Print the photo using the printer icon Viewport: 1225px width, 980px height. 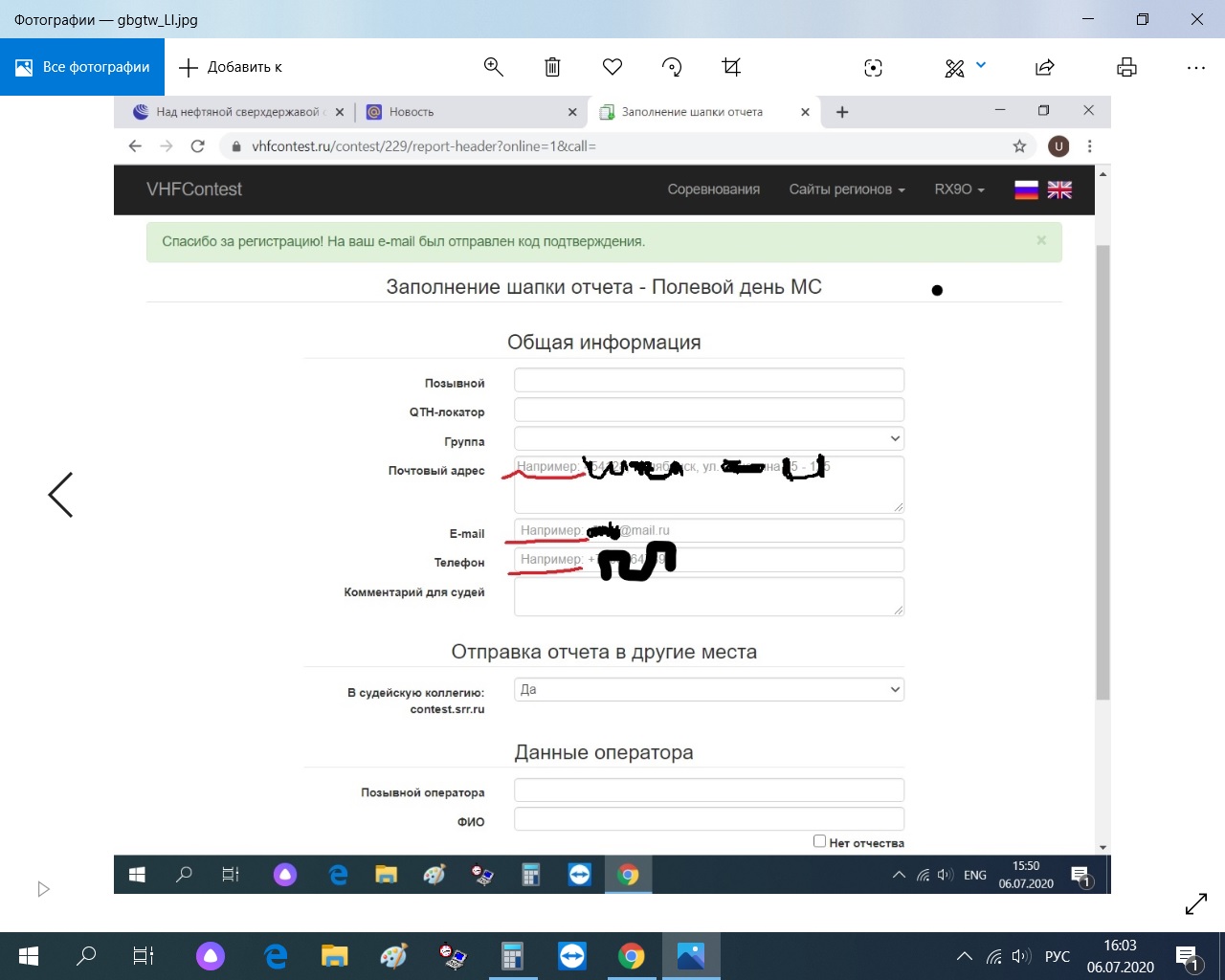coord(1126,67)
